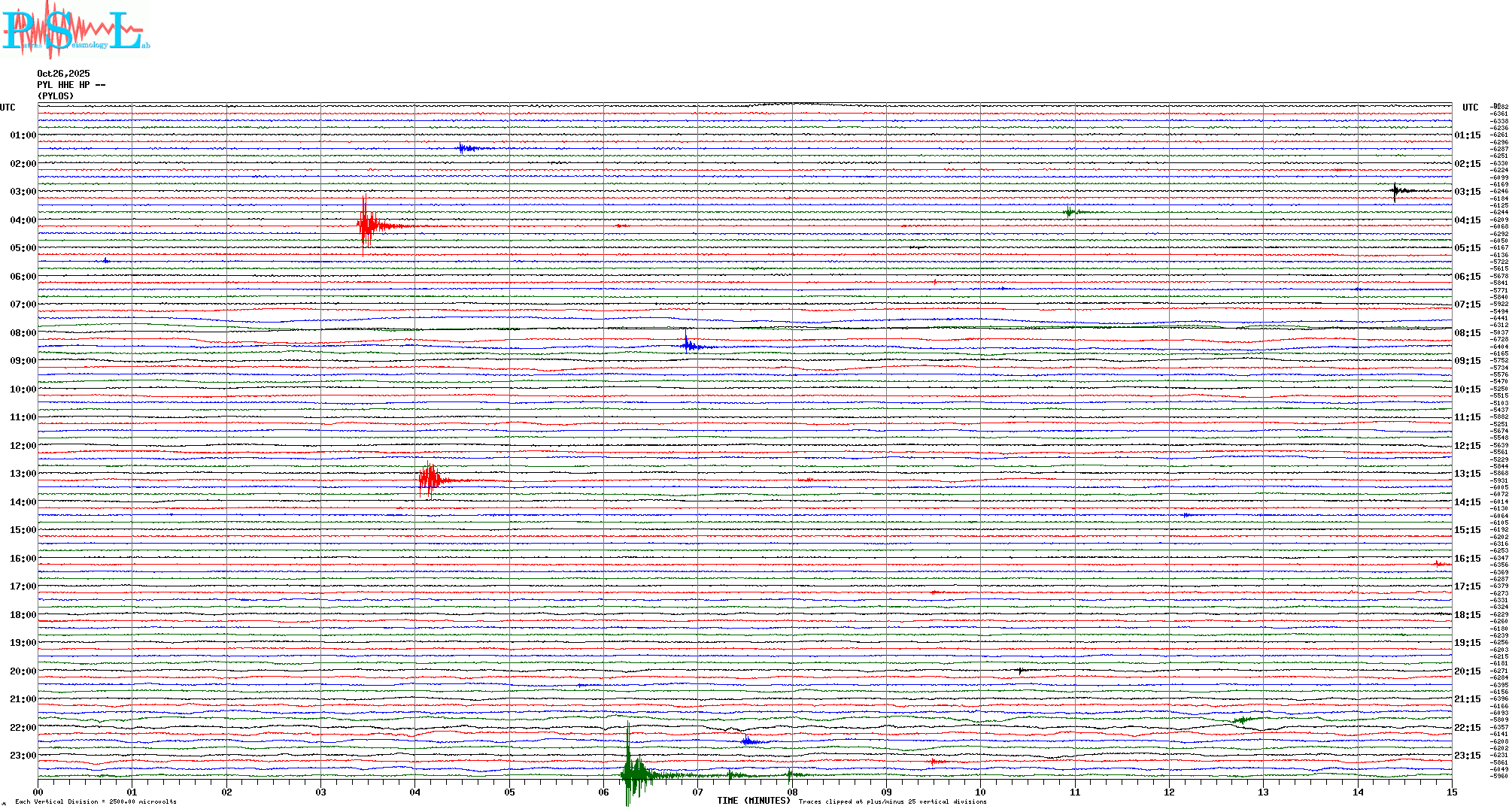Click the PSL Seismology Lab logo
The width and height of the screenshot is (1512, 812).
click(x=75, y=30)
